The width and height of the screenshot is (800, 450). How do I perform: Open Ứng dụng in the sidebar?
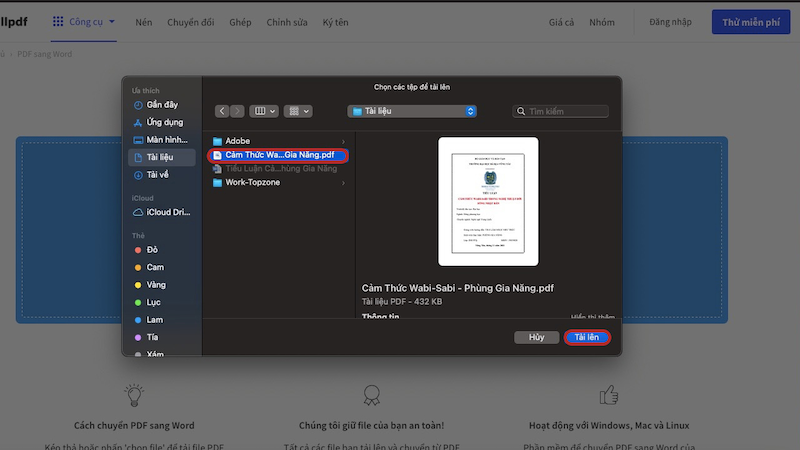click(162, 122)
